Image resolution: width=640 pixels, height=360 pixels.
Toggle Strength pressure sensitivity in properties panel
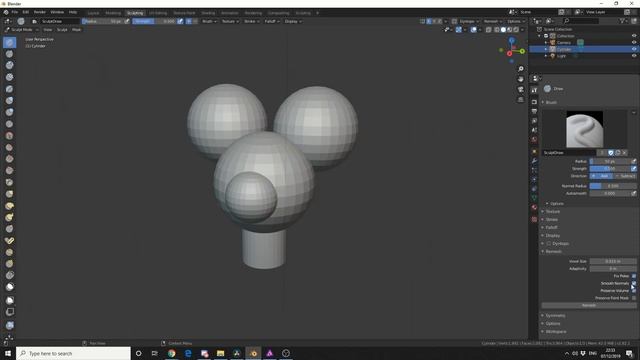(633, 169)
